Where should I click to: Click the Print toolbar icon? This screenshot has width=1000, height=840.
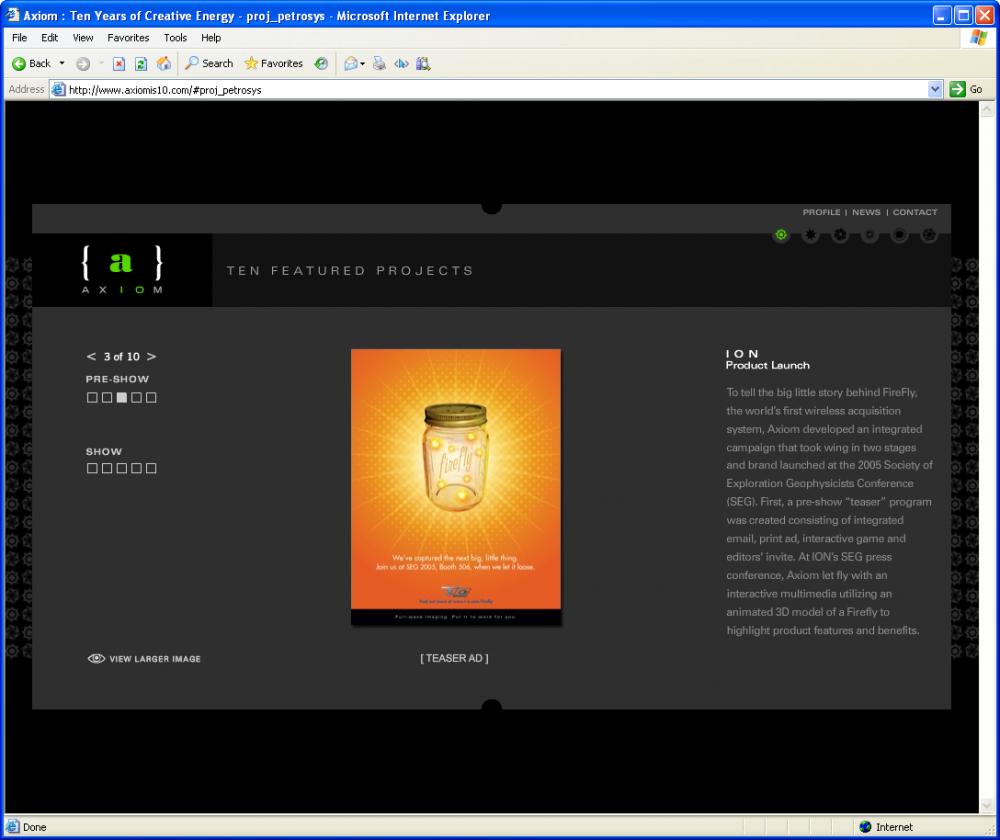coord(379,63)
